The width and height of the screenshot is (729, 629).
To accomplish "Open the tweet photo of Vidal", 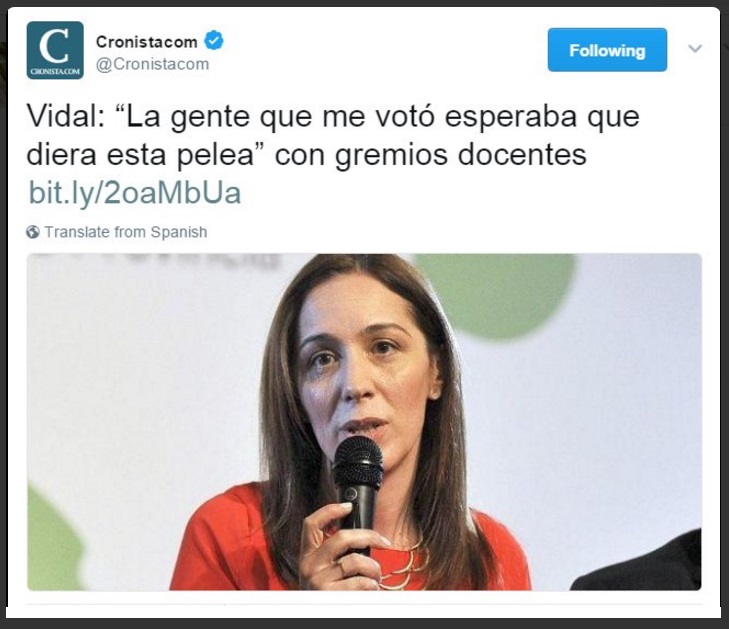I will click(x=364, y=422).
